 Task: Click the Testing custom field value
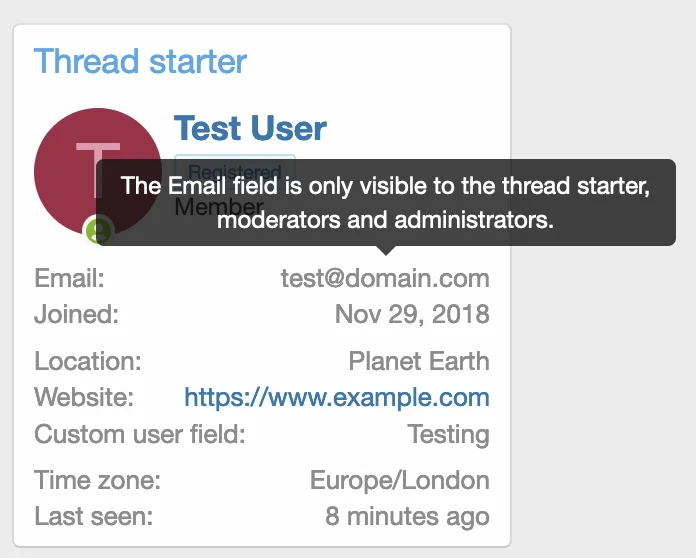[x=448, y=435]
